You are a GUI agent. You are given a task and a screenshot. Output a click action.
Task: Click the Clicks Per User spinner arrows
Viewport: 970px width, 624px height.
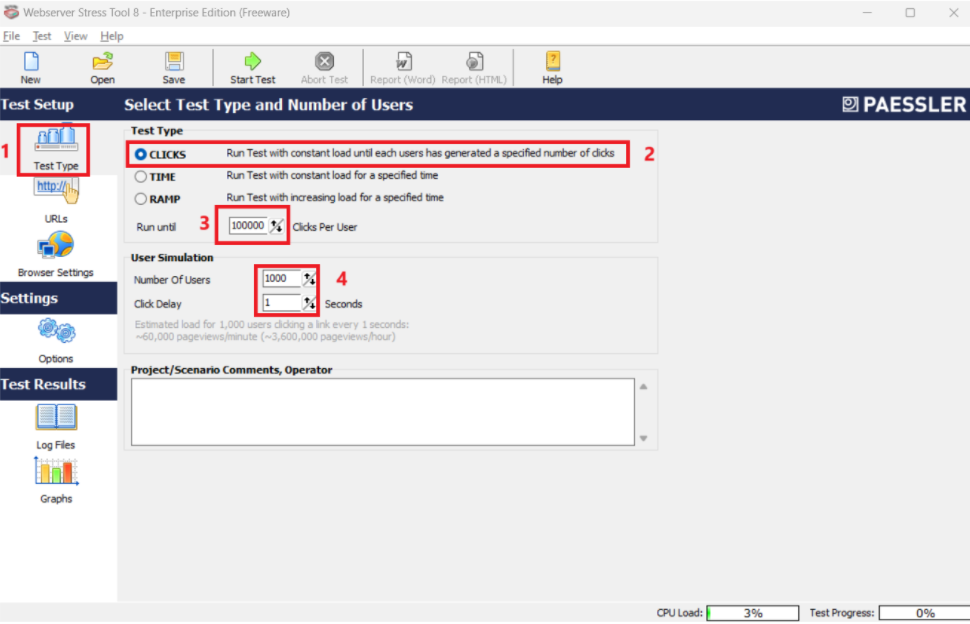(277, 226)
